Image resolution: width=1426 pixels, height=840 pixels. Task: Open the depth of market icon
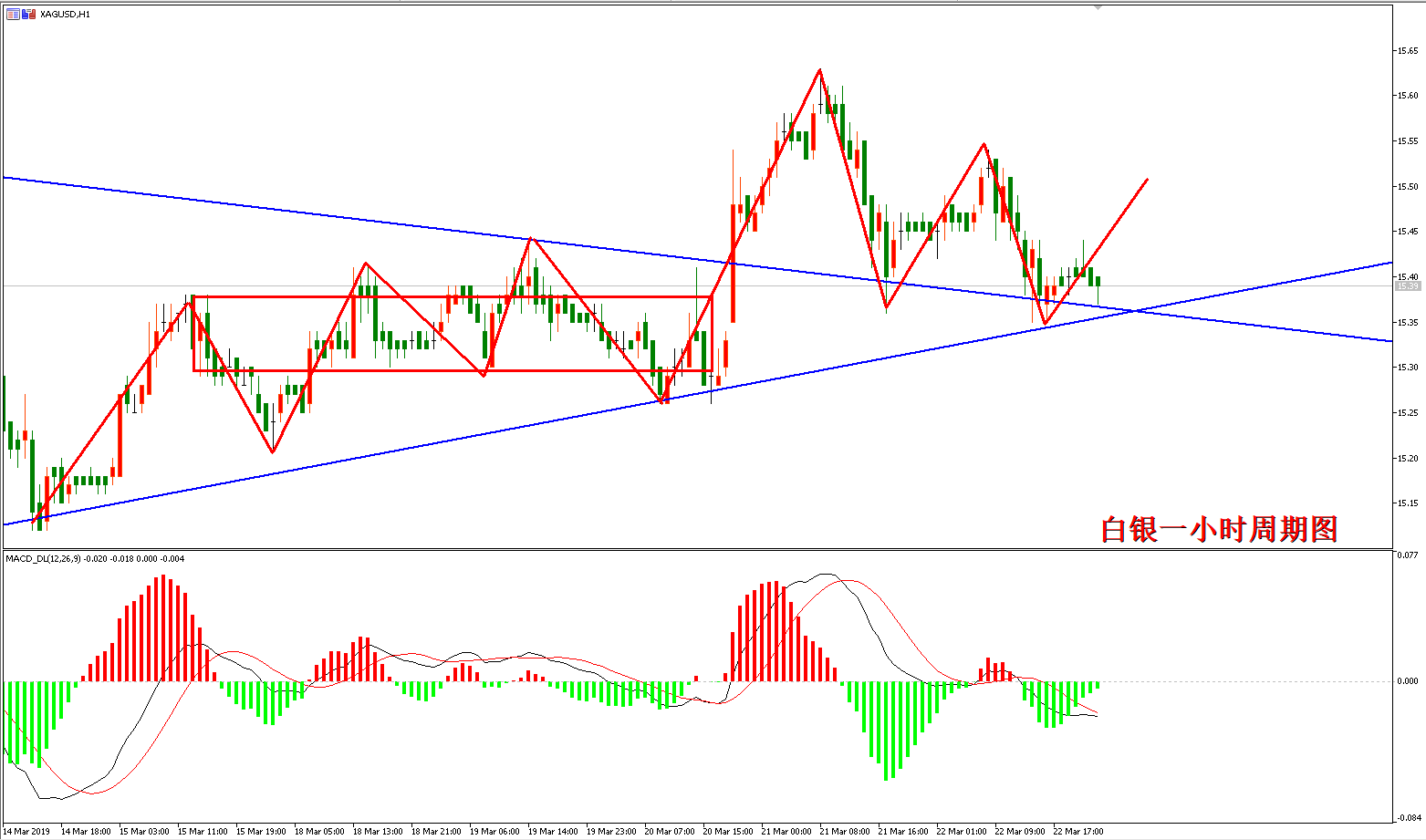pyautogui.click(x=29, y=15)
